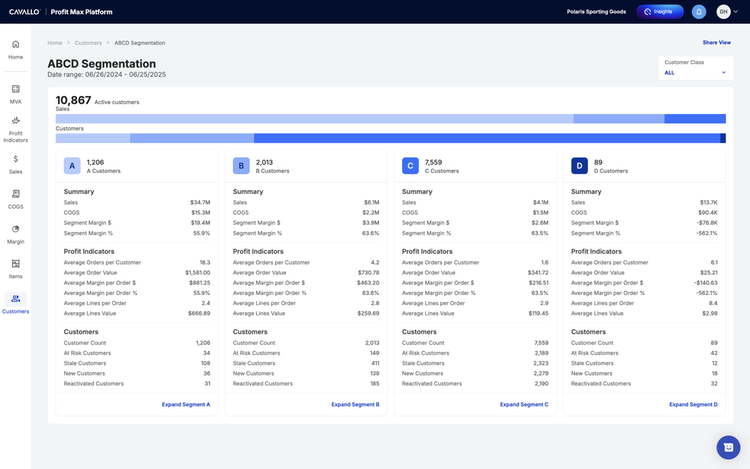Click the Customers bar C segment portion
Screen dimensions: 750x469
click(x=487, y=138)
